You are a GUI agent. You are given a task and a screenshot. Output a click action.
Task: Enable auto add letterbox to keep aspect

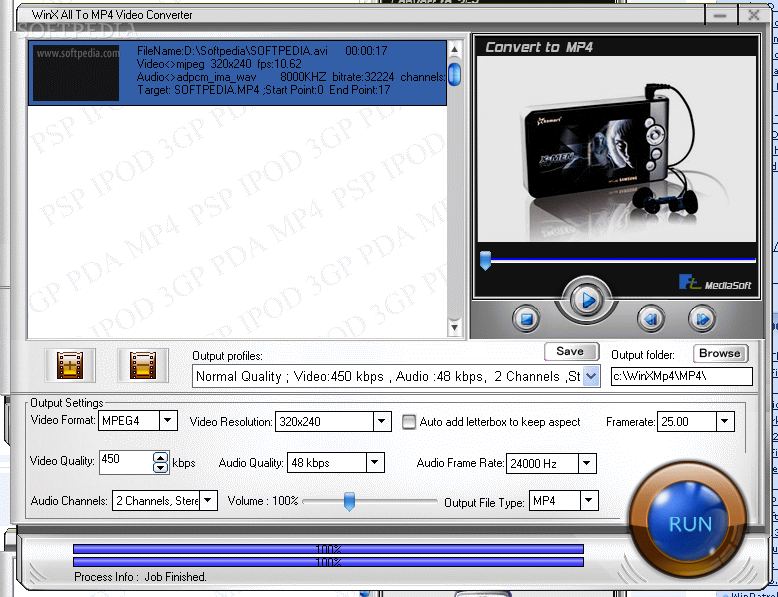tap(409, 422)
